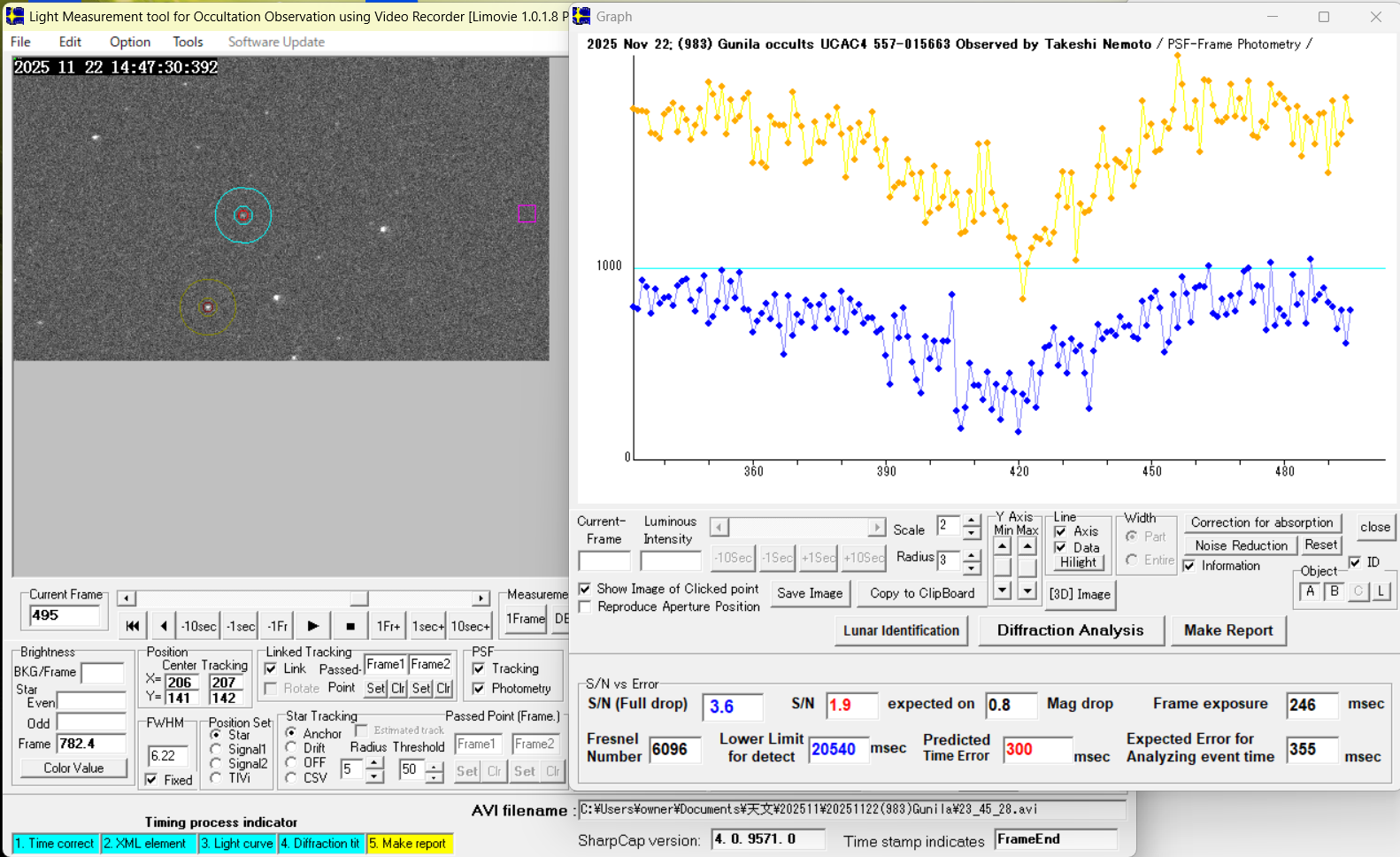The width and height of the screenshot is (1400, 857).
Task: Stop video playback
Action: (x=350, y=626)
